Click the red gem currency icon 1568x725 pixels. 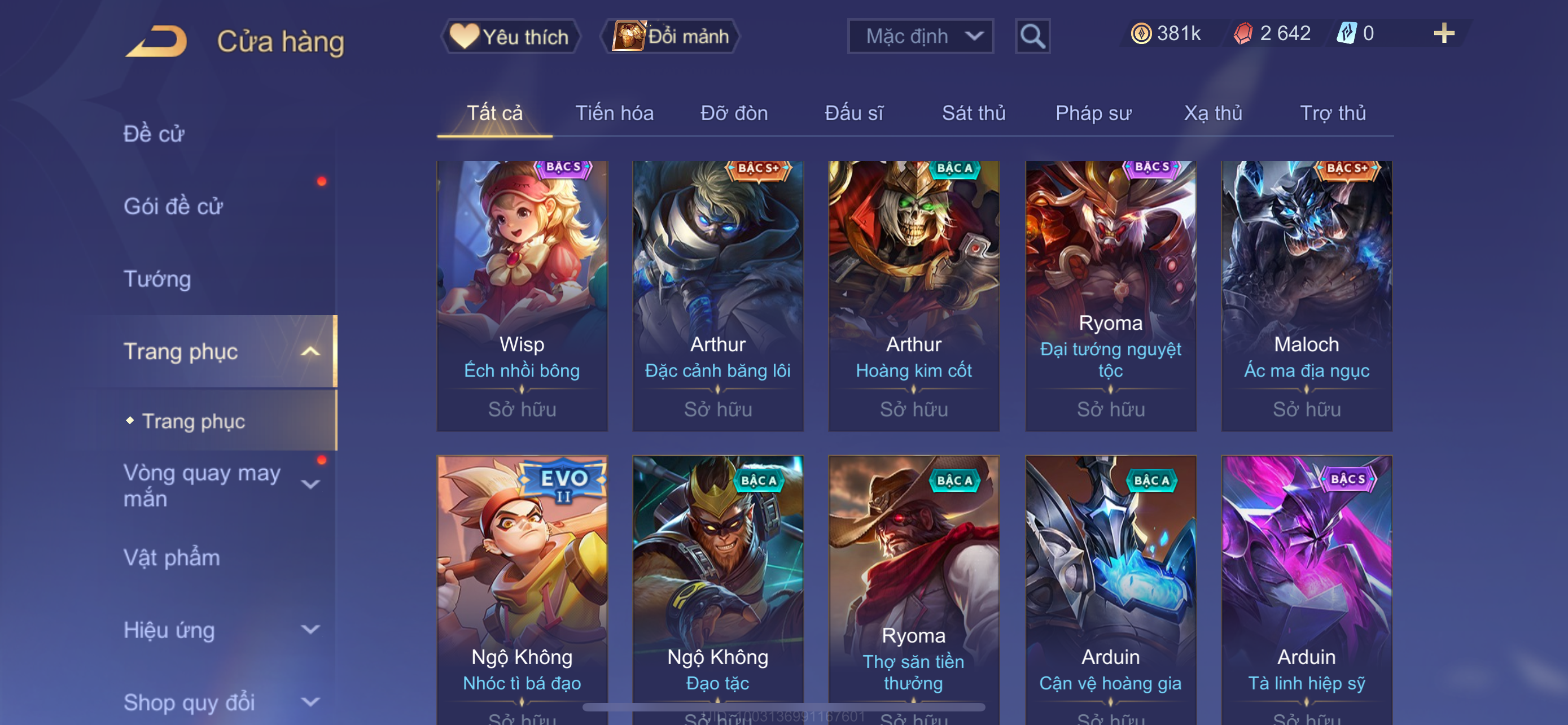[x=1242, y=33]
